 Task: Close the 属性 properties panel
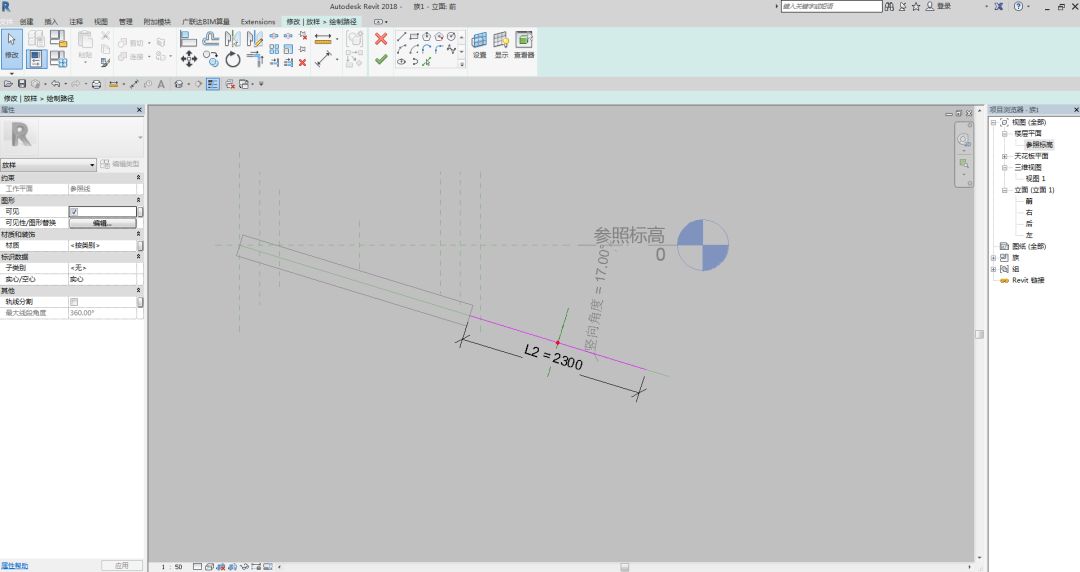pyautogui.click(x=139, y=110)
